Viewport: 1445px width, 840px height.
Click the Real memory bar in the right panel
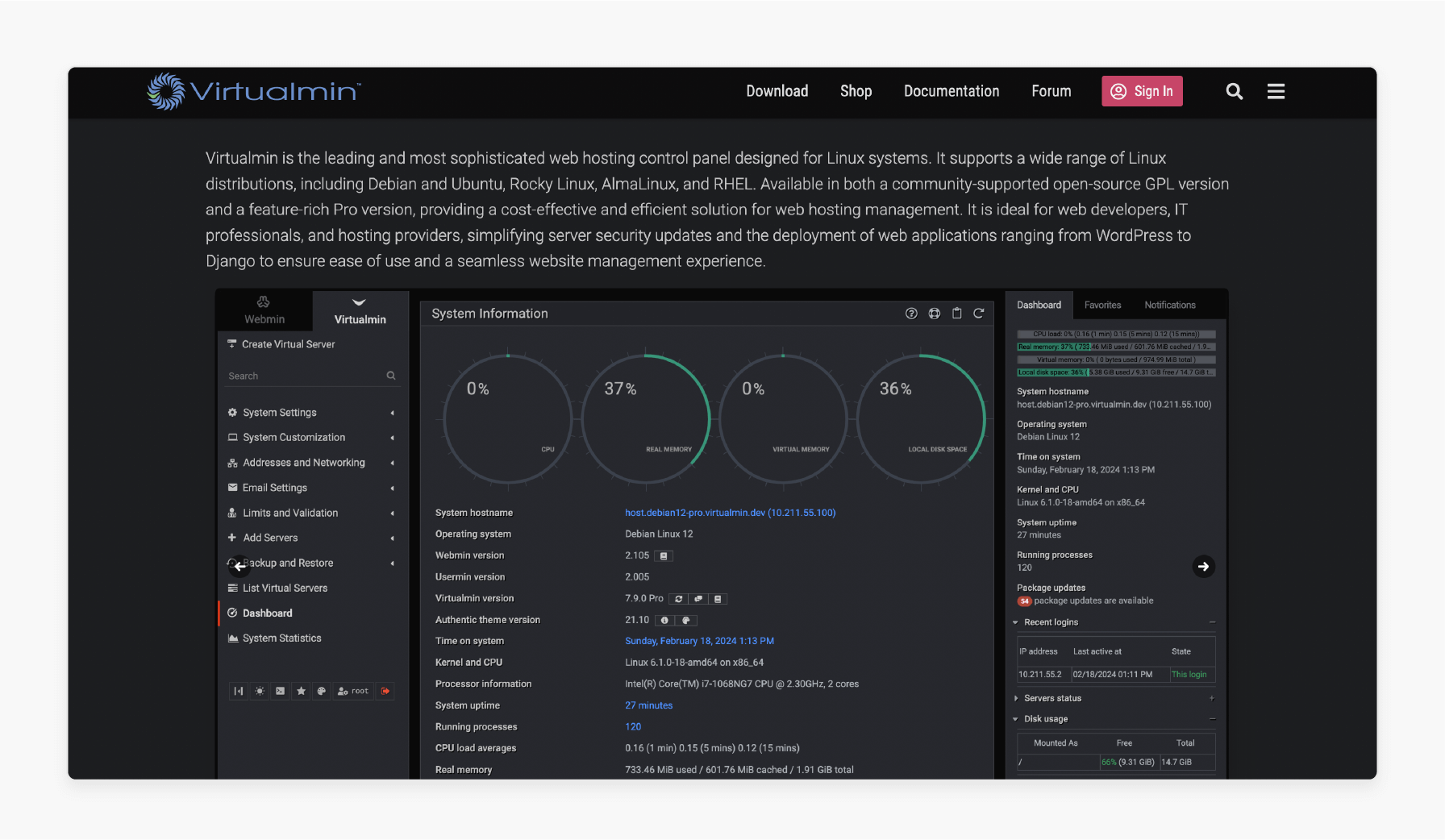click(x=1116, y=347)
